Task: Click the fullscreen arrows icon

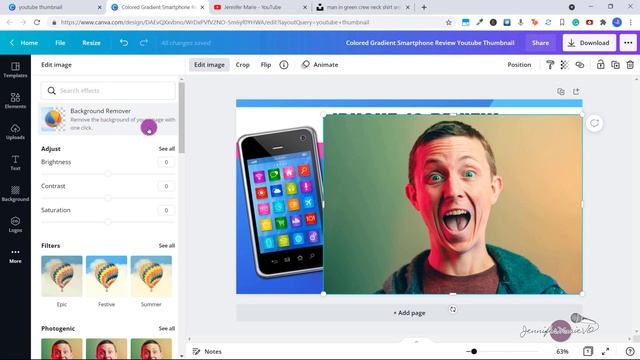Action: [x=606, y=351]
